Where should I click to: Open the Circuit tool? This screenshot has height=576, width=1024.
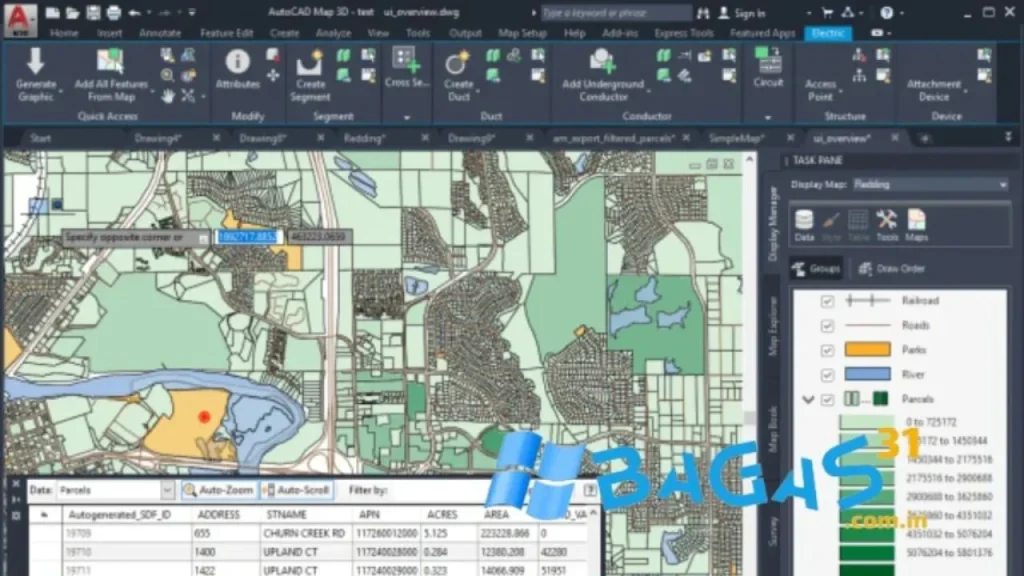[x=768, y=67]
